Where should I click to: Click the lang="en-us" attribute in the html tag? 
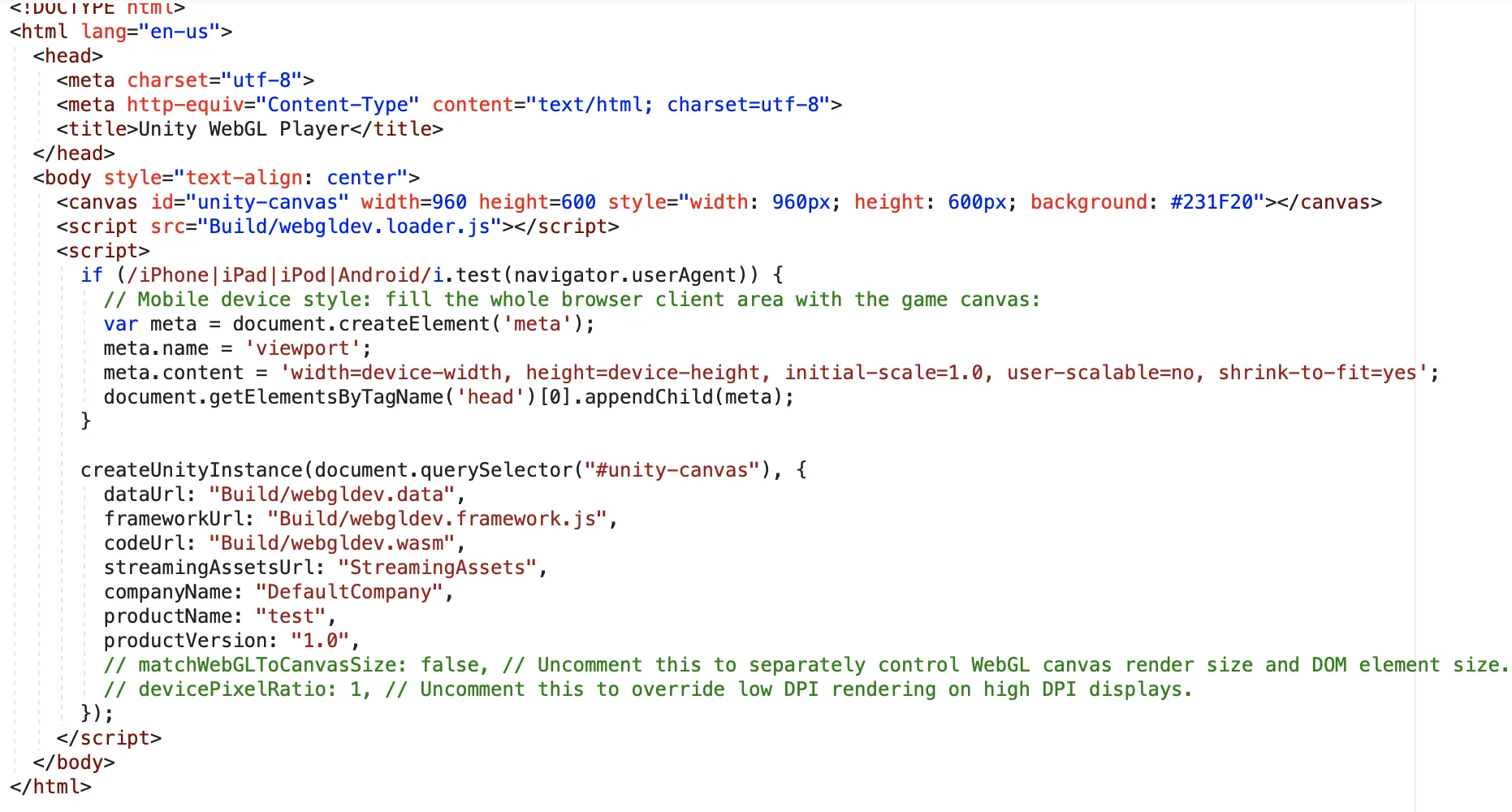tap(151, 32)
